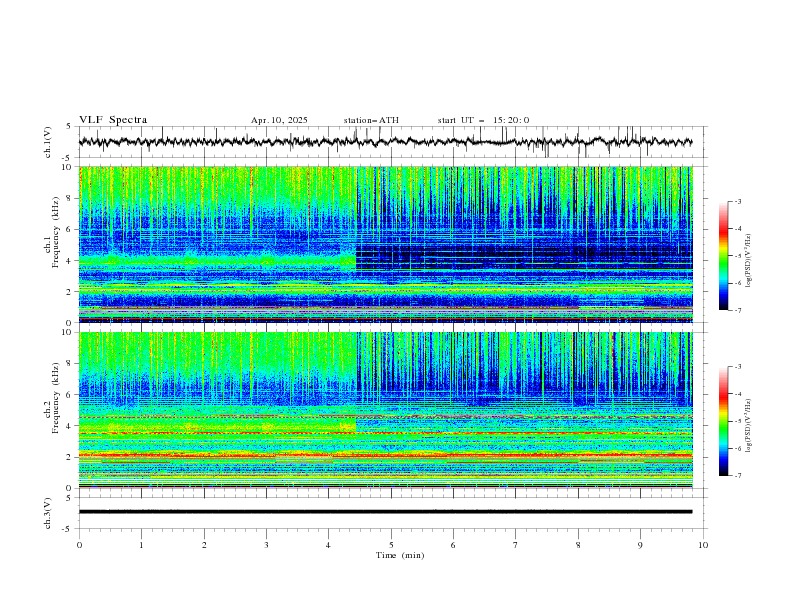Click the ch.2 'Frequency (kHz)' axis label
The height and width of the screenshot is (612, 792).
[55, 398]
